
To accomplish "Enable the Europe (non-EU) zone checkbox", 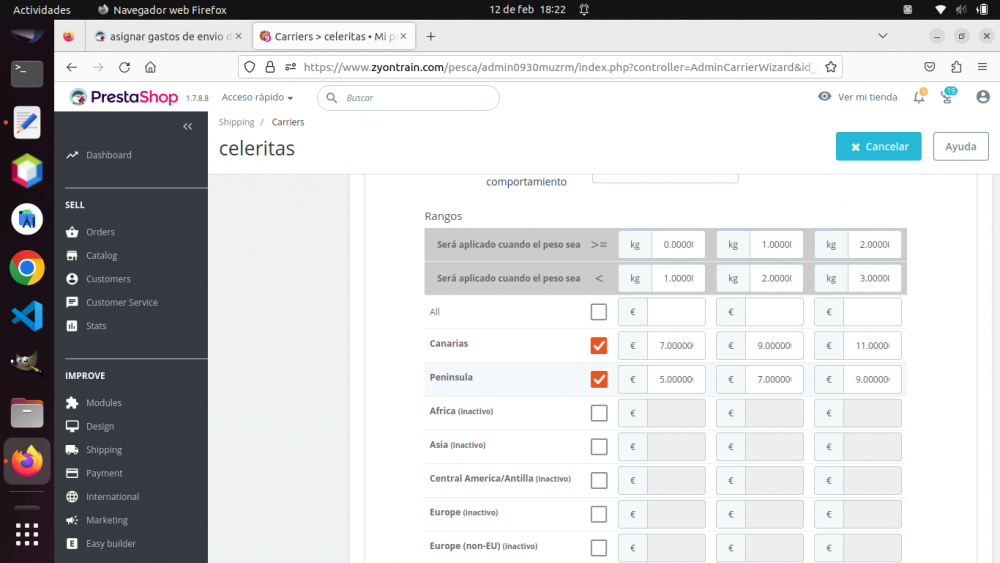I will [x=598, y=548].
